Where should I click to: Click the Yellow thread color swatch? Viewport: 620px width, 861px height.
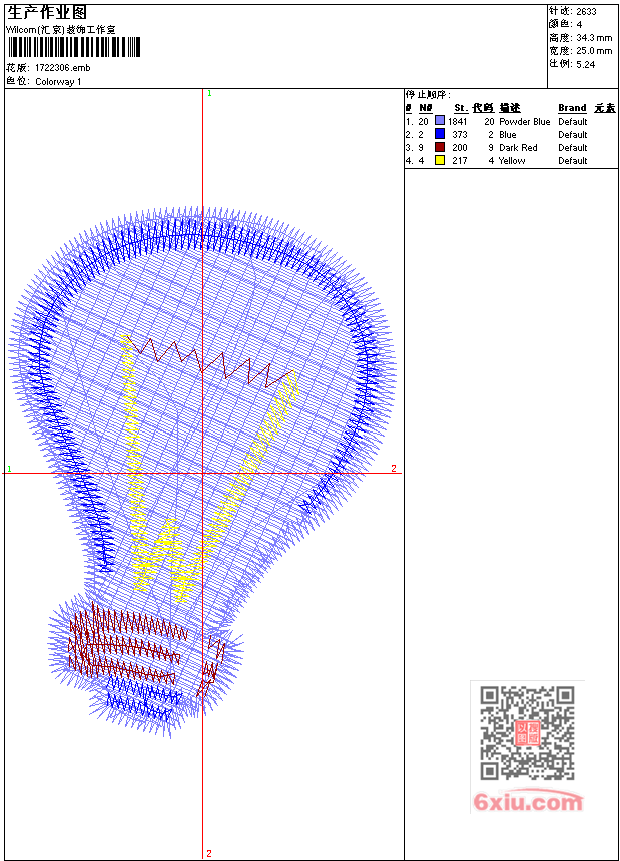pos(440,160)
